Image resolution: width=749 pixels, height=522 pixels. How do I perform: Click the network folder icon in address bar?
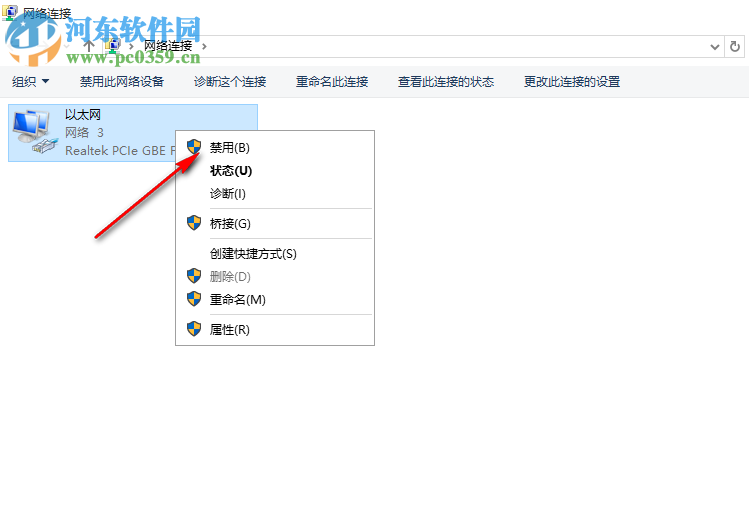pos(113,45)
